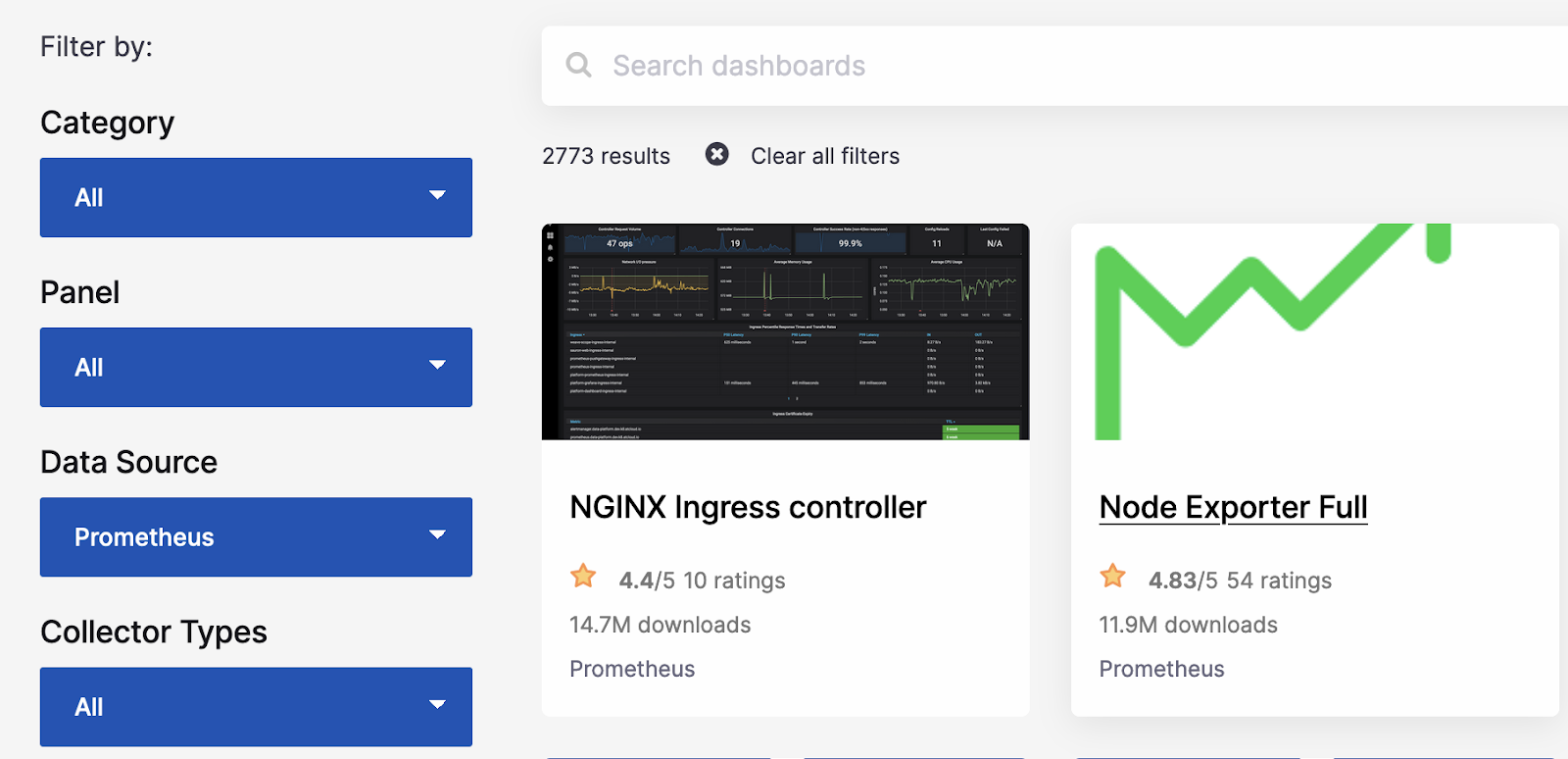The width and height of the screenshot is (1568, 759).
Task: Click the 14.7M downloads text
Action: pyautogui.click(x=661, y=625)
